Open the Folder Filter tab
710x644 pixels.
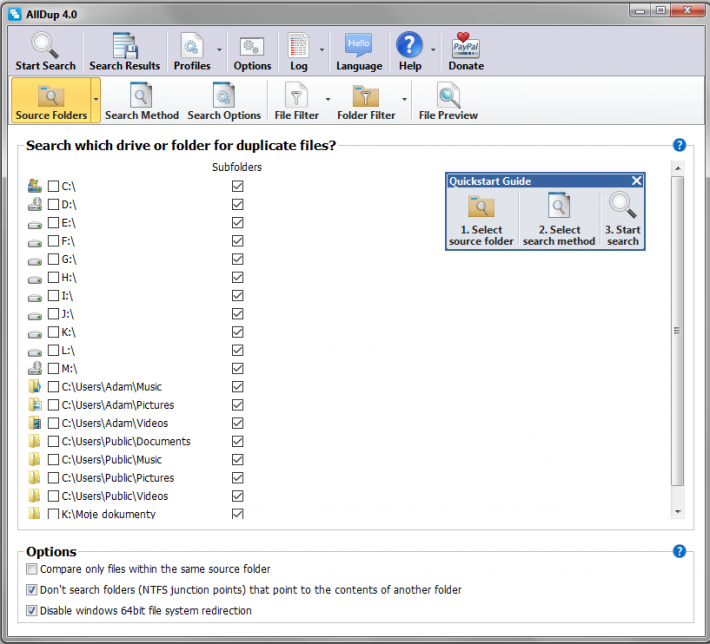pos(366,101)
